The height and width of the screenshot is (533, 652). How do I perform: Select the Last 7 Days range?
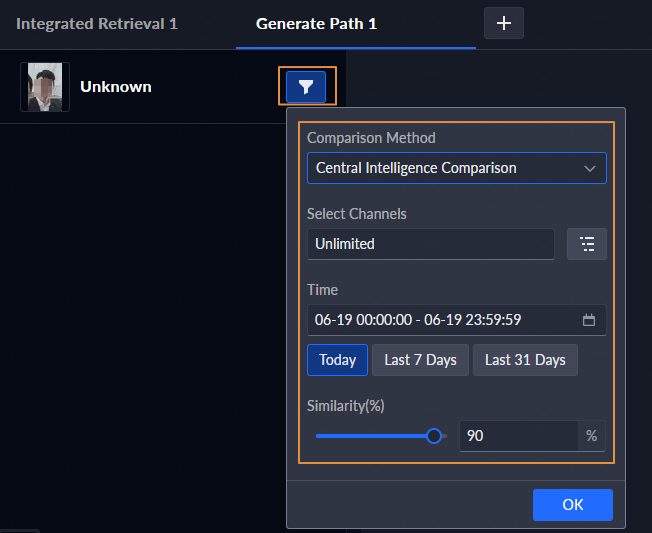(420, 360)
